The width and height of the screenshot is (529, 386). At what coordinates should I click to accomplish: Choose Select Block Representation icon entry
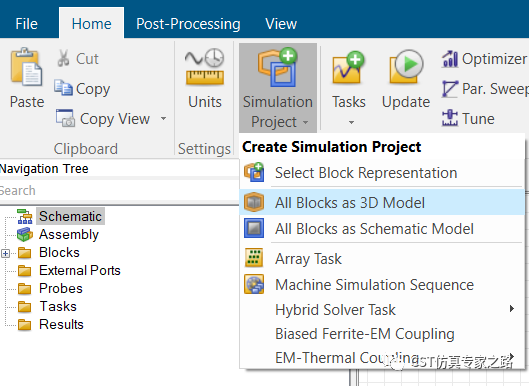[254, 172]
